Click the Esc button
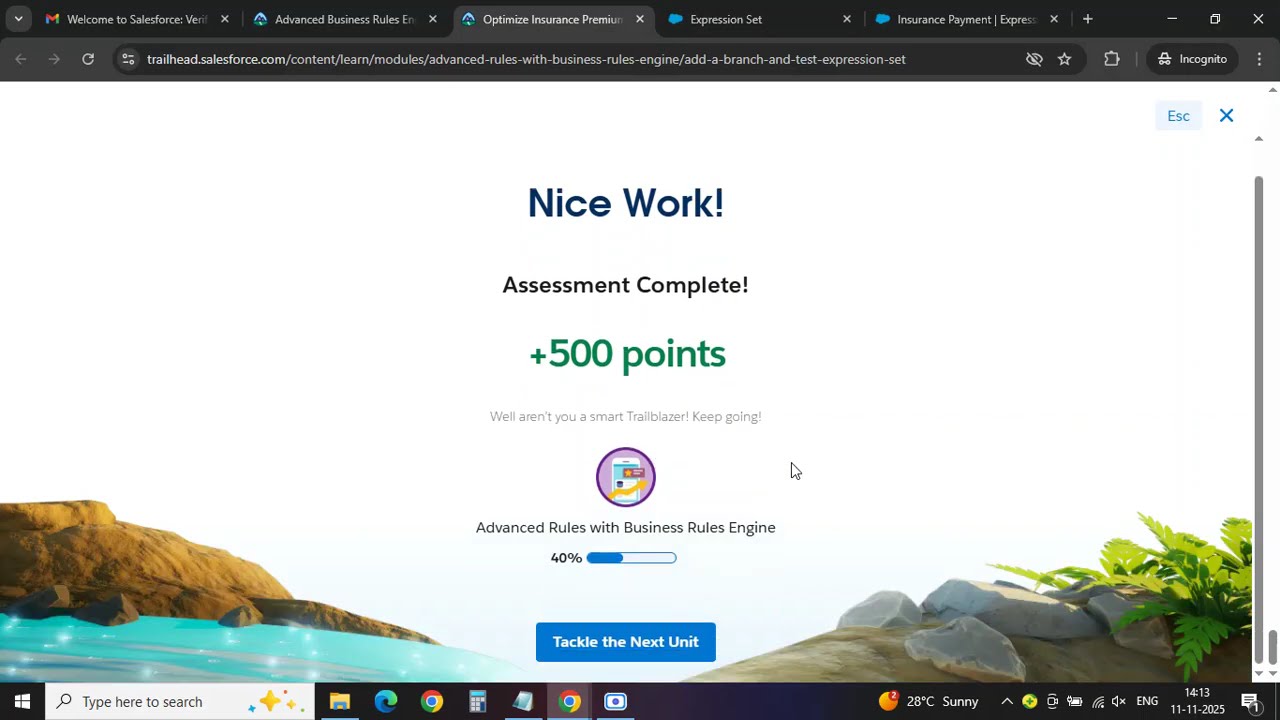This screenshot has width=1280, height=720. [1178, 116]
